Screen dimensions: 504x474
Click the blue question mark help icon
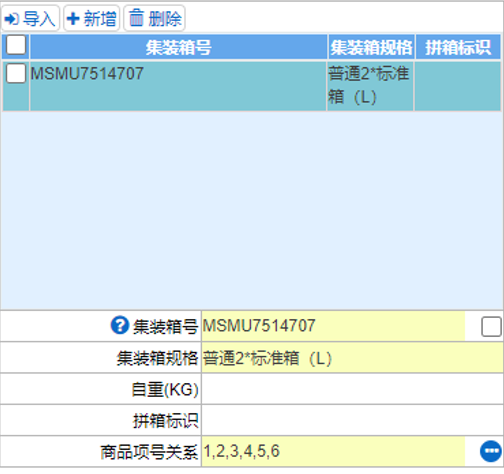(x=119, y=325)
